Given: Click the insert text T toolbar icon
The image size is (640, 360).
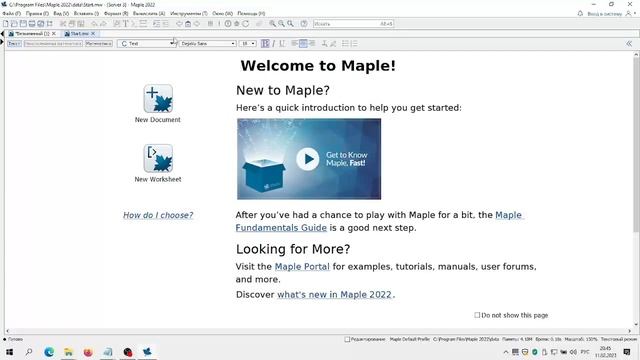Looking at the screenshot, I should pos(125,24).
